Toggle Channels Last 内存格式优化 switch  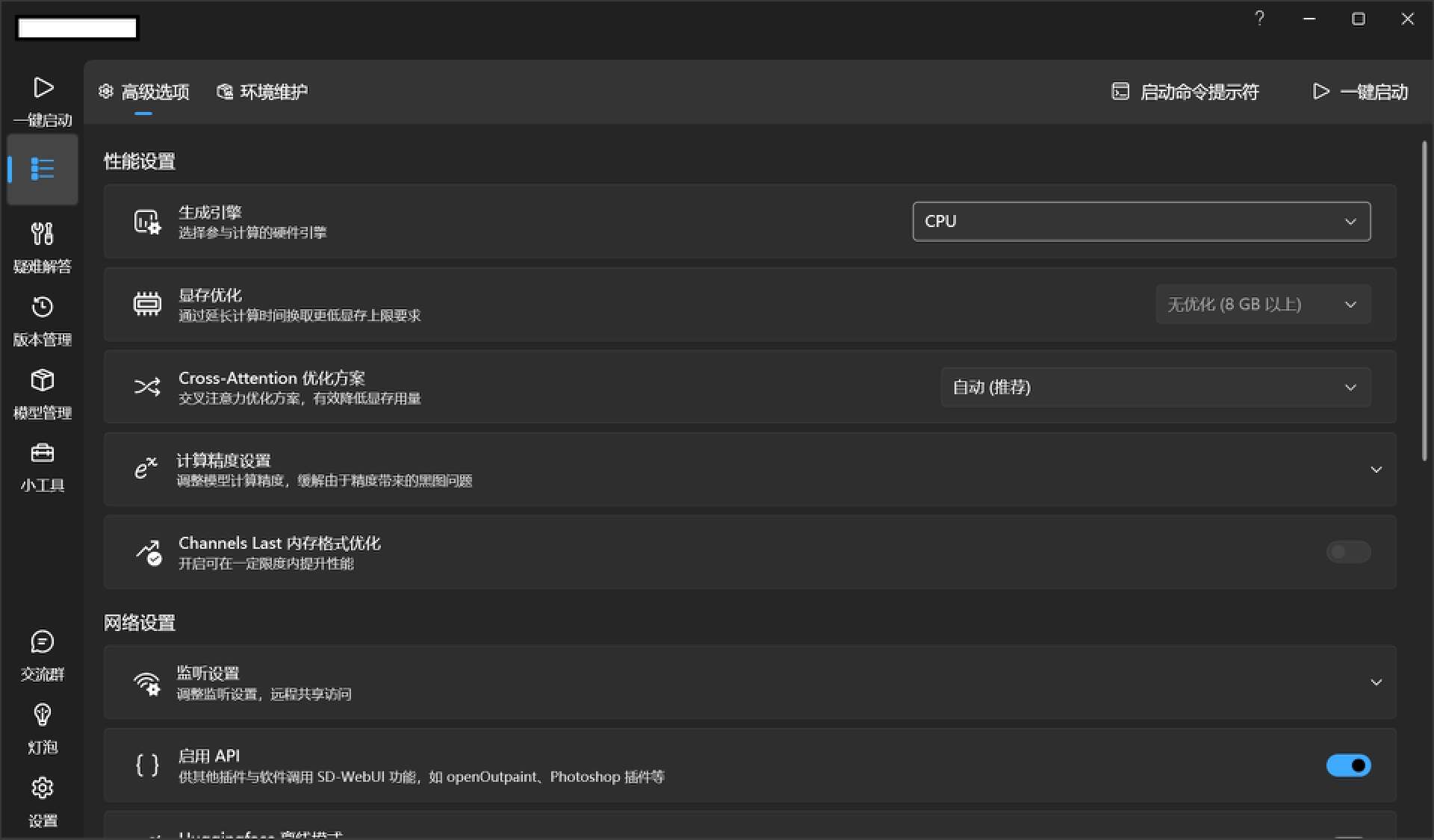pos(1348,552)
